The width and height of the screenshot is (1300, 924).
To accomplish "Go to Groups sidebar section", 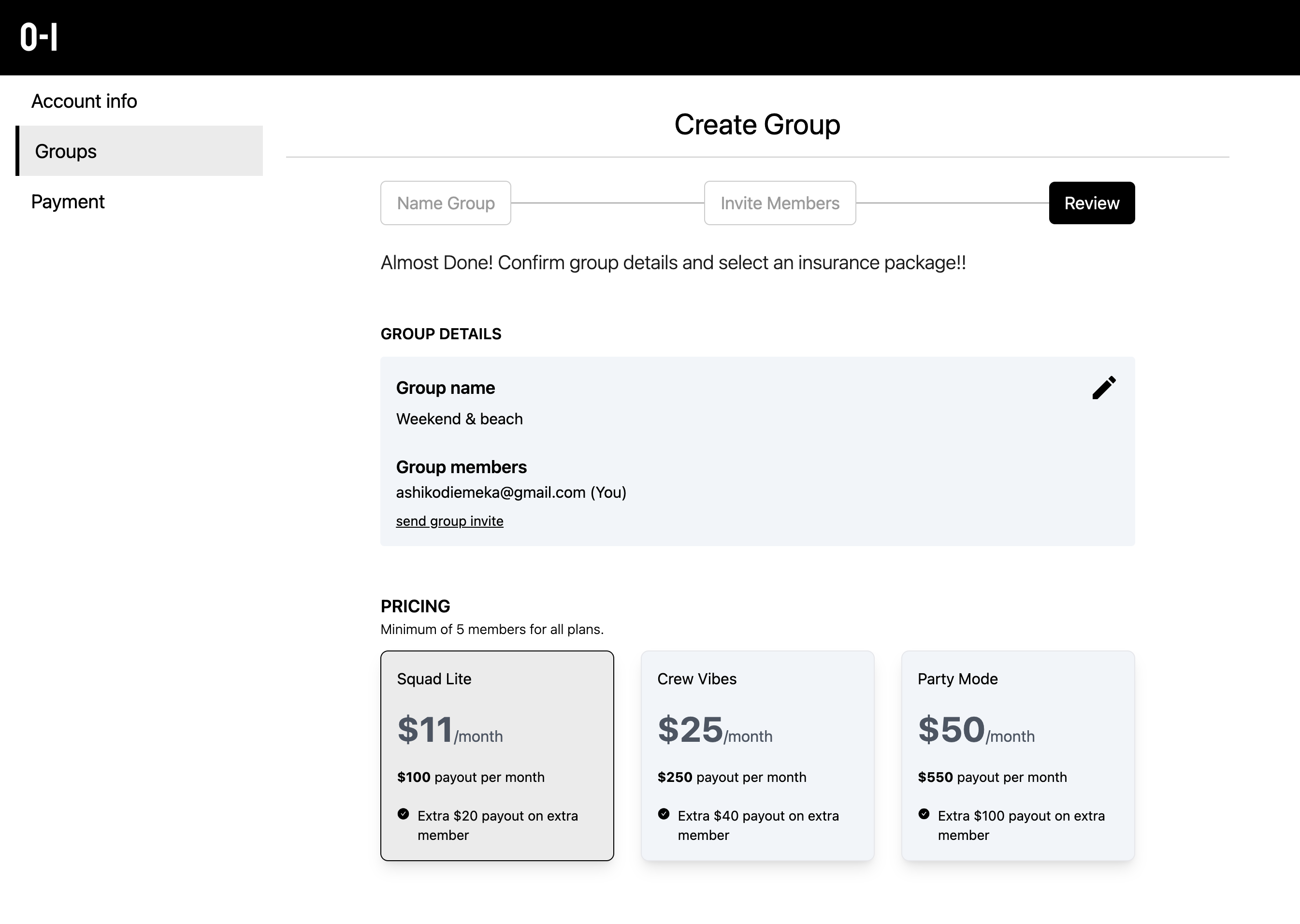I will [66, 151].
